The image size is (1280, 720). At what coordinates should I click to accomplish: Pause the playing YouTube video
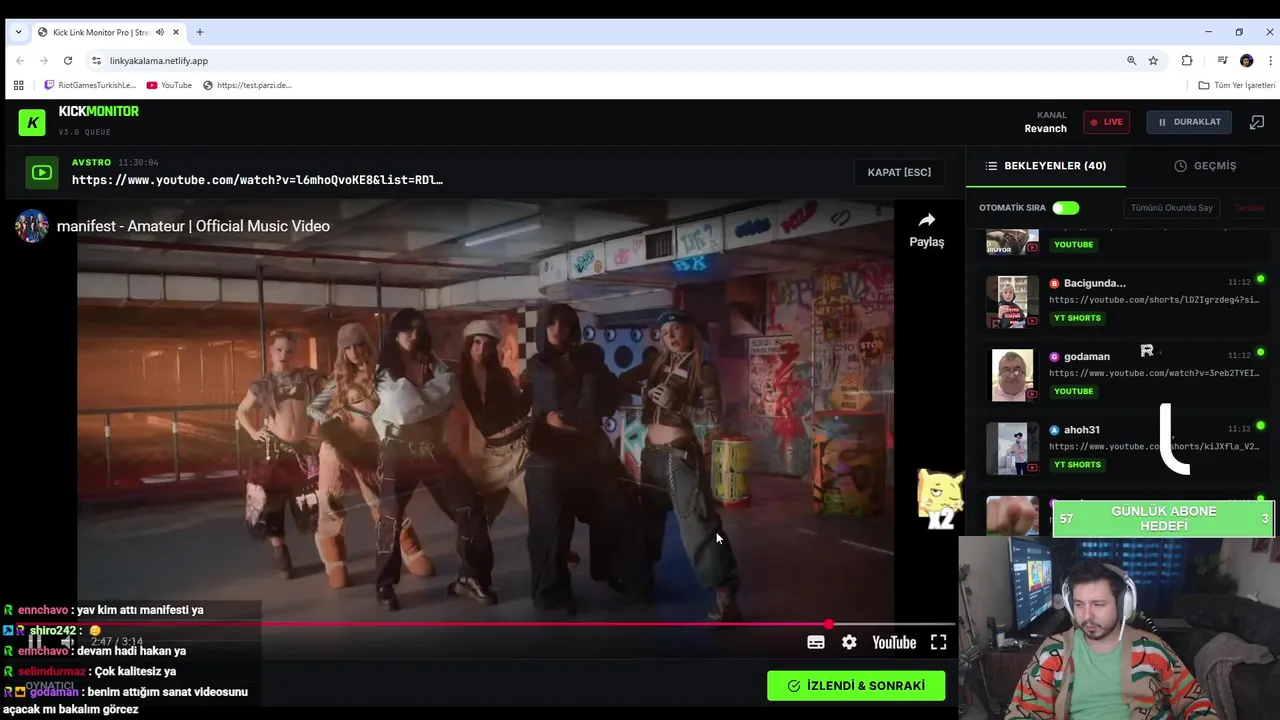pyautogui.click(x=36, y=641)
